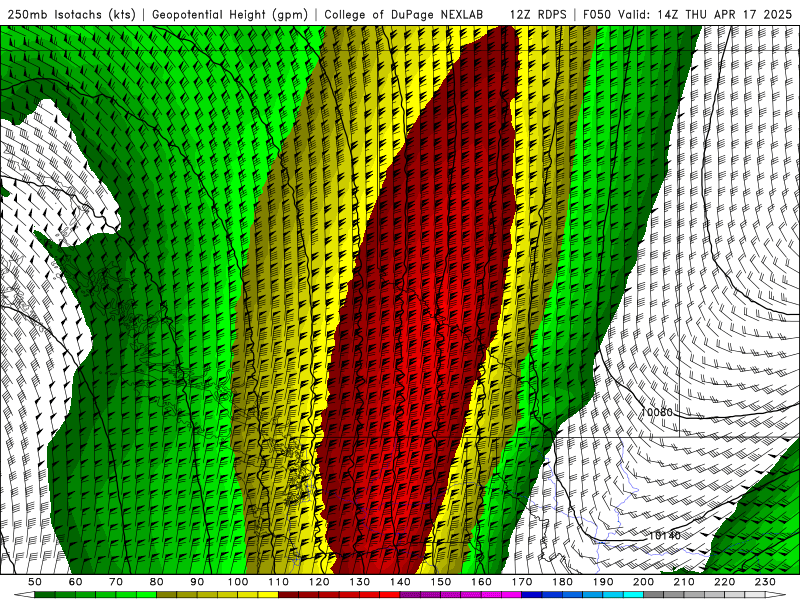
Task: Click the 230 value on the color scale
Action: click(765, 582)
